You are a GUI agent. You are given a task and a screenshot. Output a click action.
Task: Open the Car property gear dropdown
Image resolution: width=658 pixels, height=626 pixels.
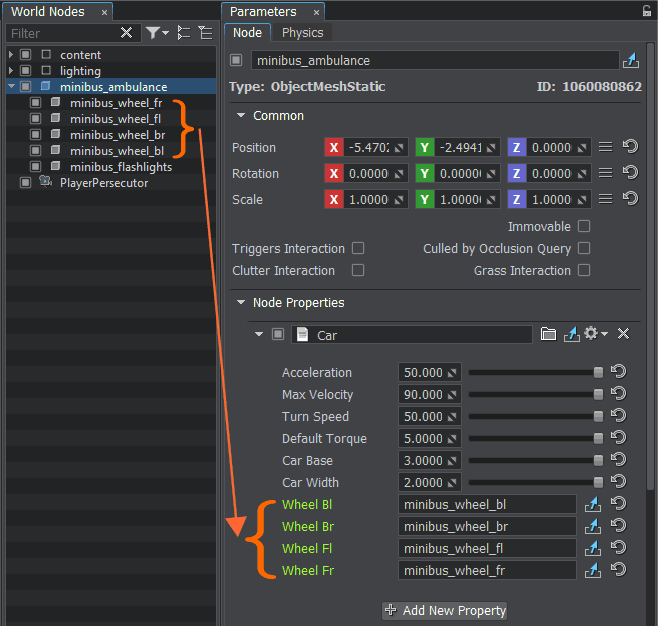click(x=596, y=334)
